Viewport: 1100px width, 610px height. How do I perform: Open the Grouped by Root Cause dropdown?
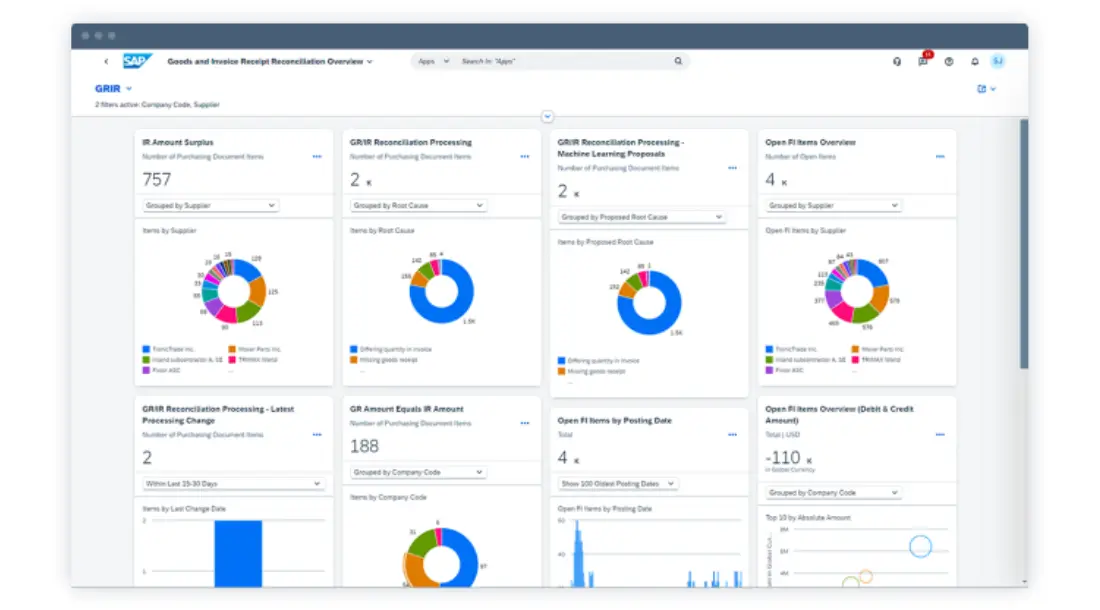point(417,205)
